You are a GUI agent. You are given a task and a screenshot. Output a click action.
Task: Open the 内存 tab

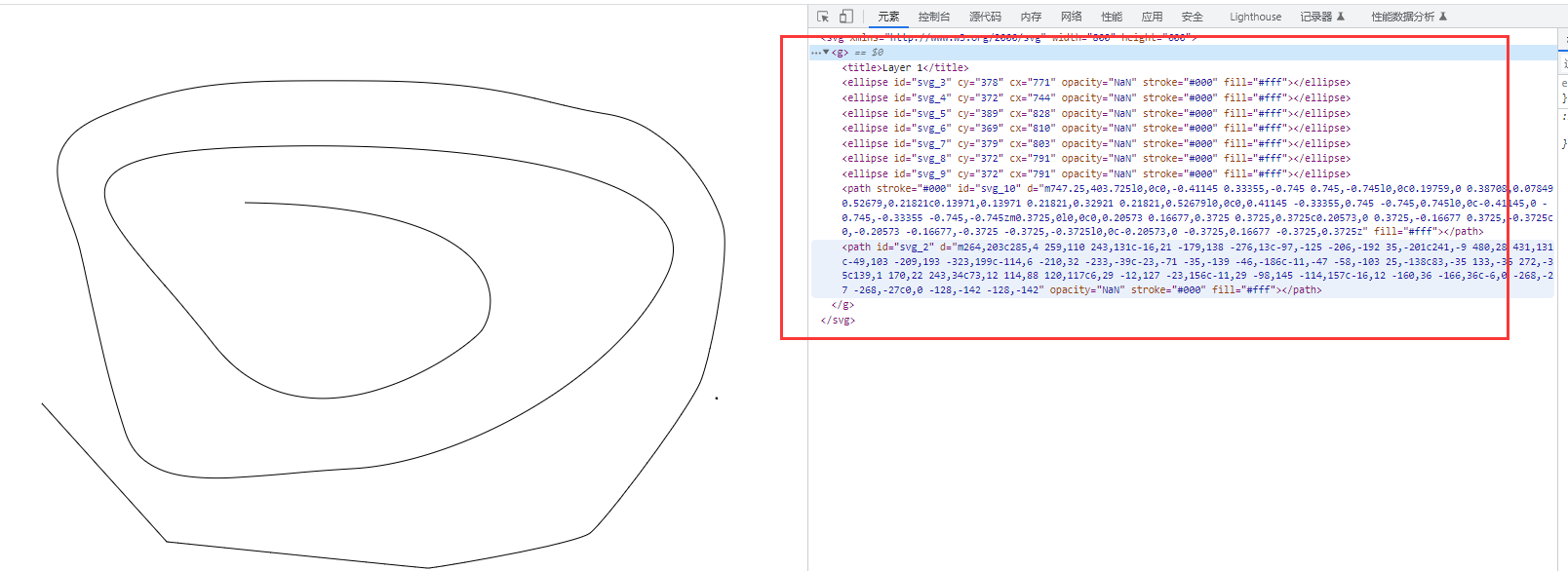[x=1031, y=17]
